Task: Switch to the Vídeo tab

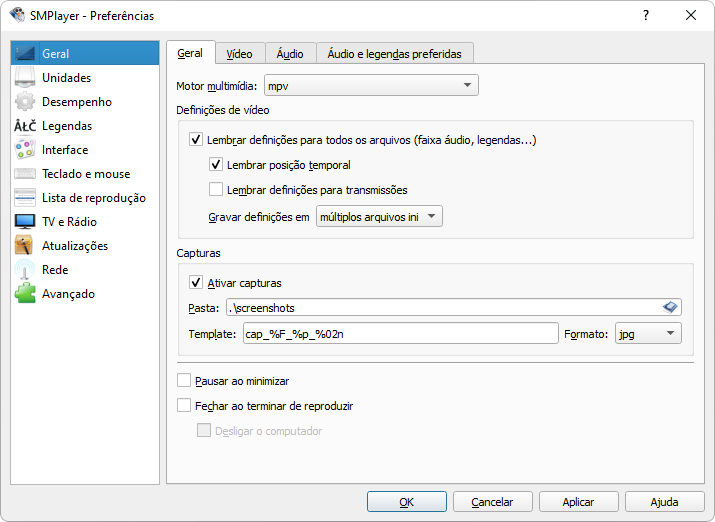Action: pyautogui.click(x=240, y=54)
